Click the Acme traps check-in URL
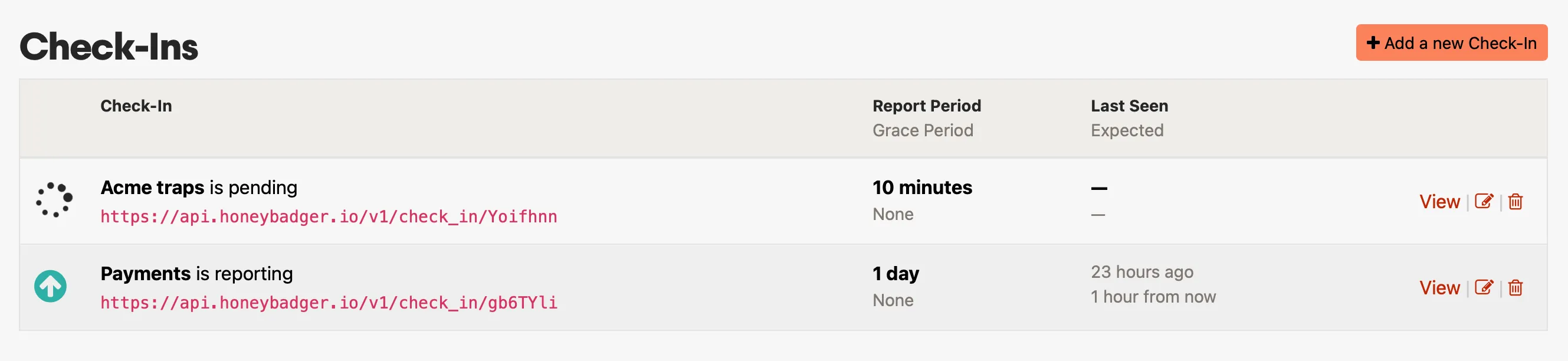 [329, 216]
